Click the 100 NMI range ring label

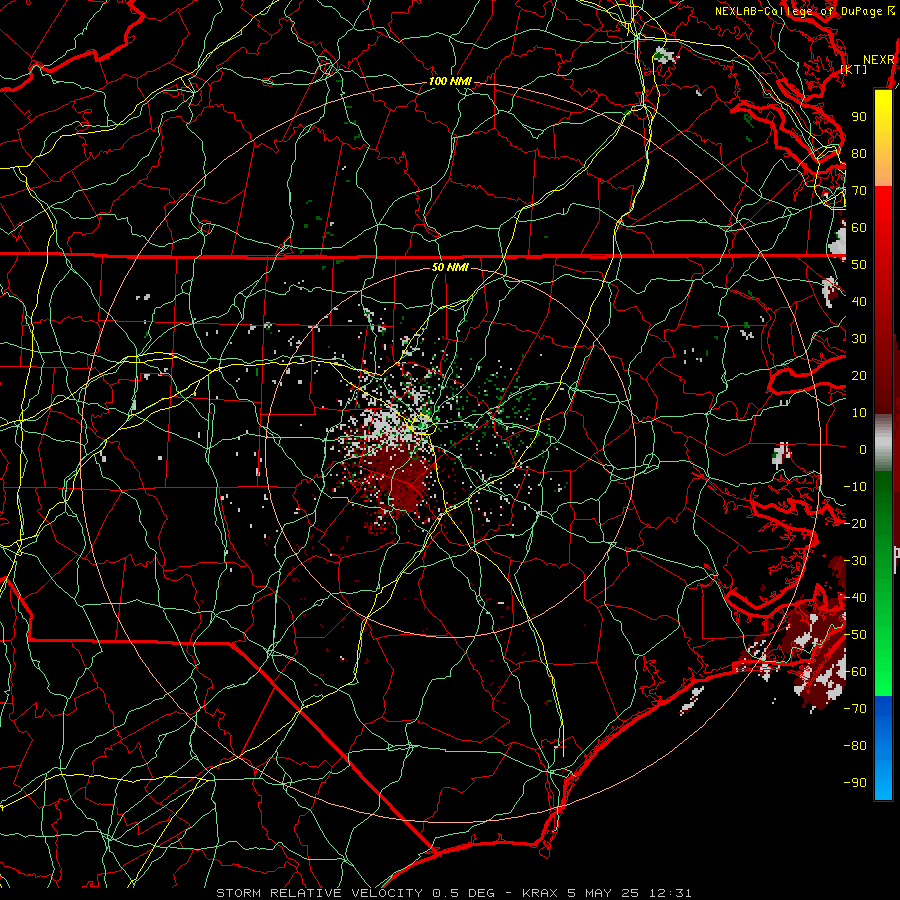point(450,82)
